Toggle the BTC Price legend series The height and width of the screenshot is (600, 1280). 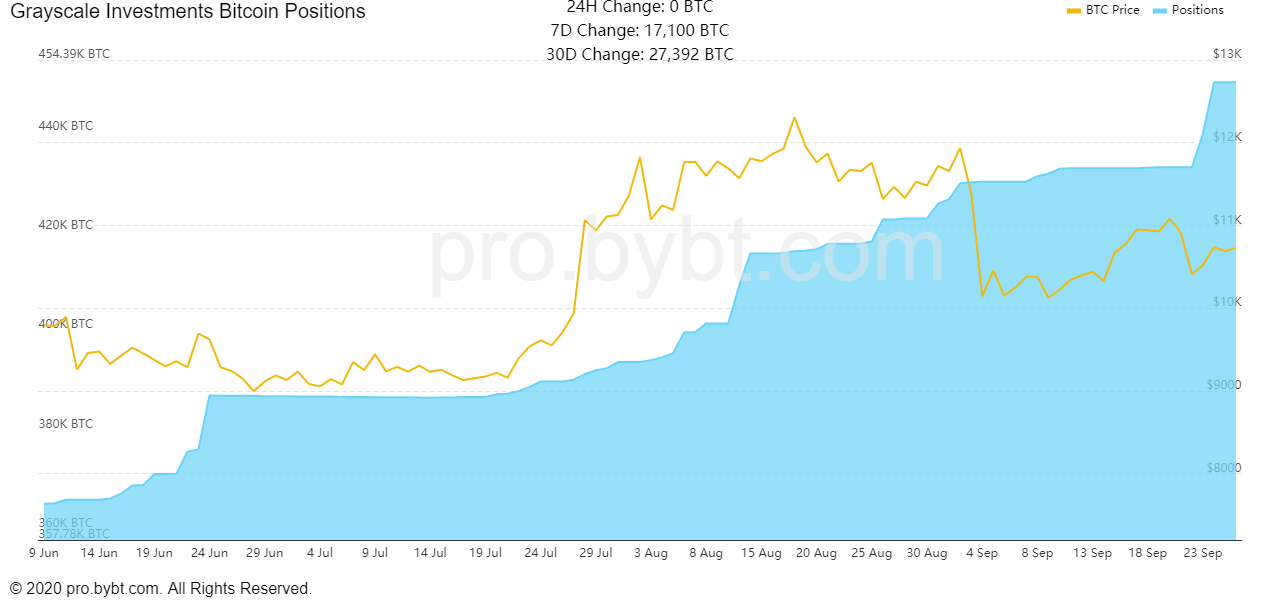(1112, 10)
